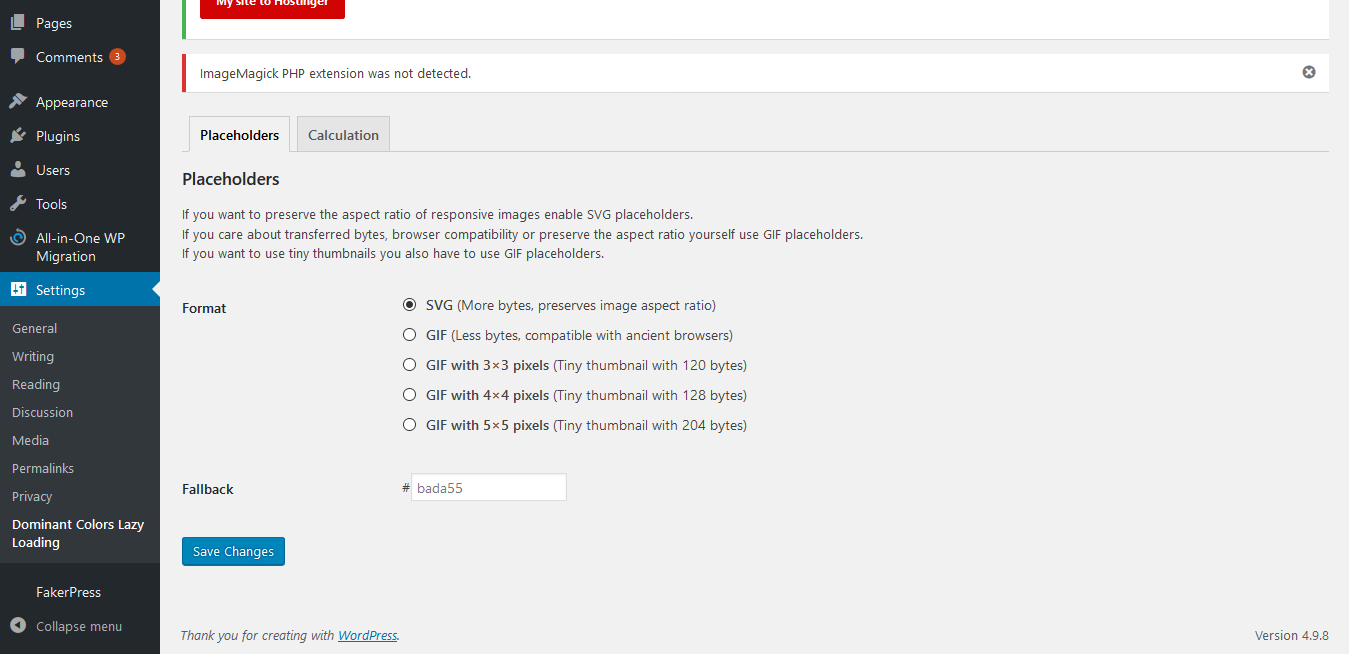Select the SVG format radio button
This screenshot has height=654, width=1349.
[x=409, y=305]
